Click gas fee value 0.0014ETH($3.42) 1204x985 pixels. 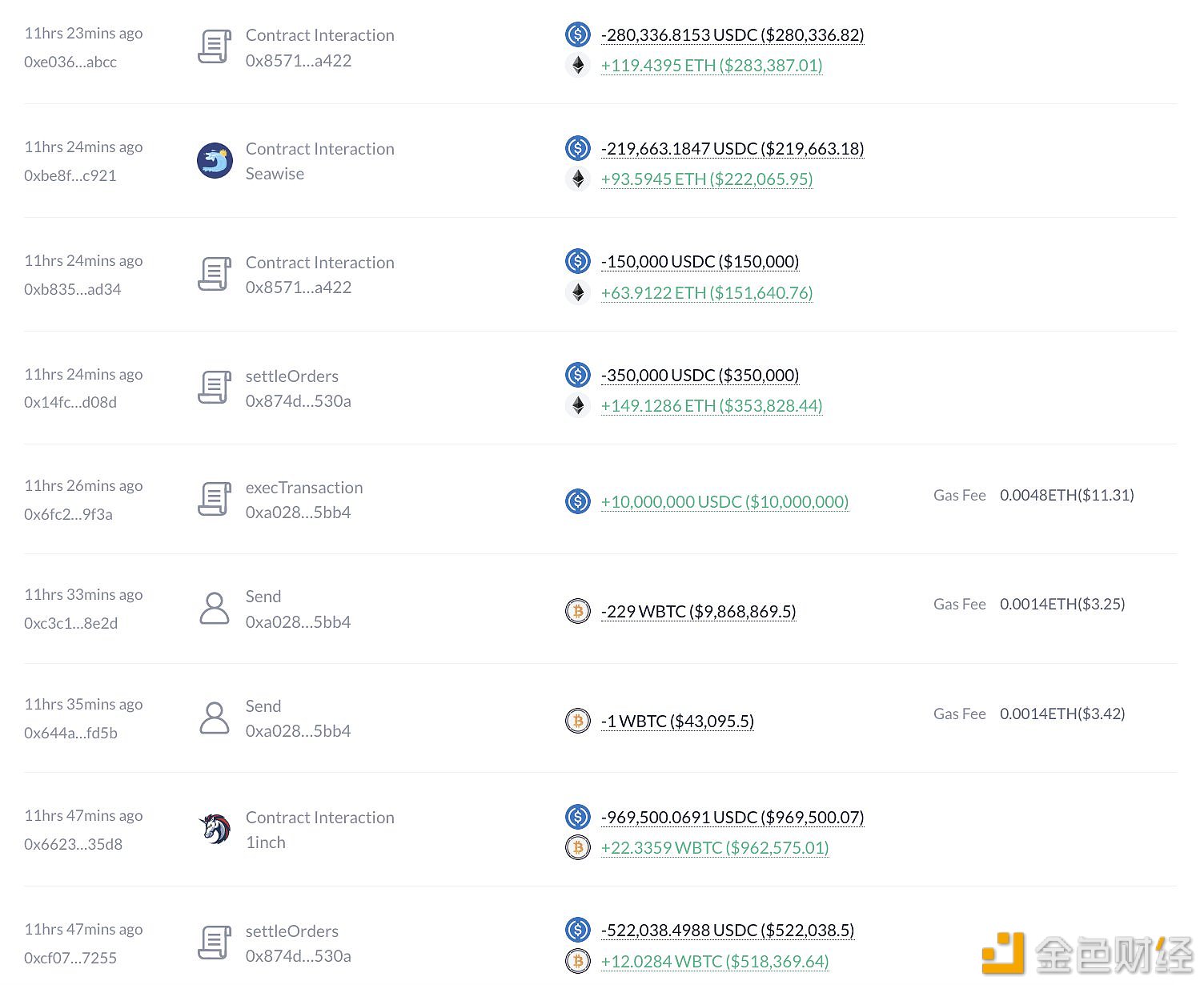click(1062, 714)
